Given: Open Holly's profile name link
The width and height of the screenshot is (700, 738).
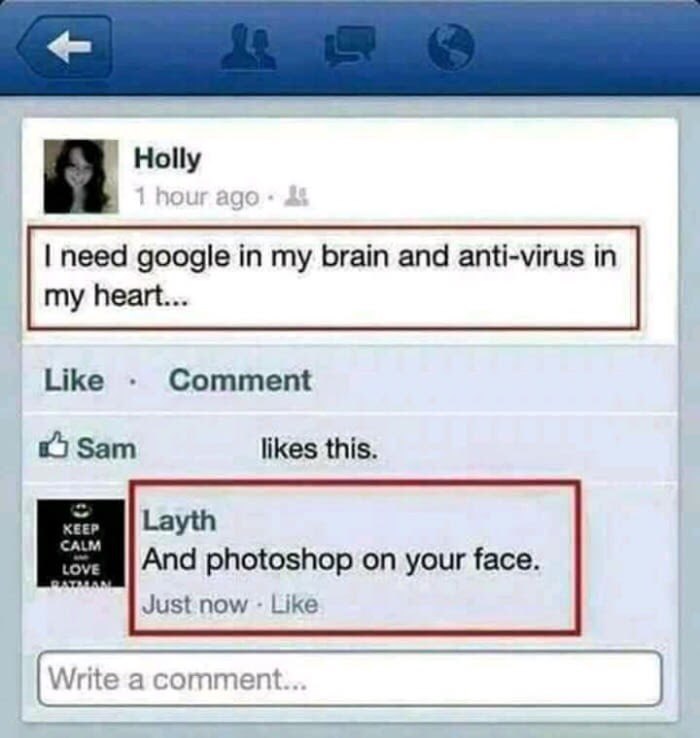Looking at the screenshot, I should point(168,159).
